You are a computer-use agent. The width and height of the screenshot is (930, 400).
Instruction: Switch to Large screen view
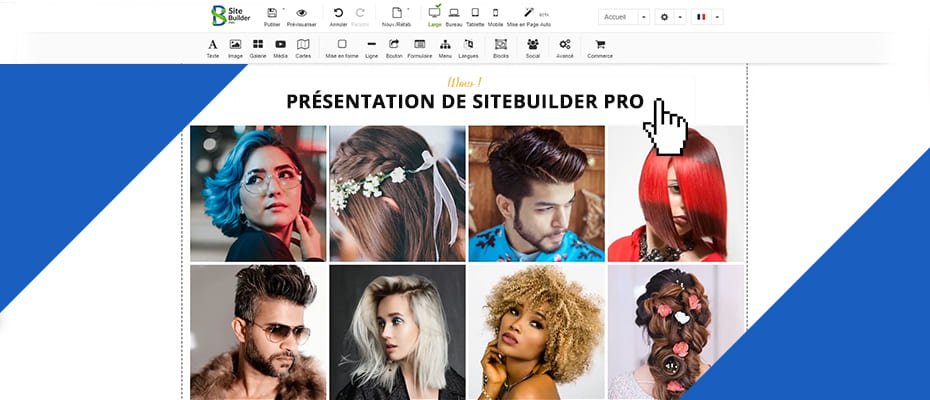pyautogui.click(x=434, y=17)
